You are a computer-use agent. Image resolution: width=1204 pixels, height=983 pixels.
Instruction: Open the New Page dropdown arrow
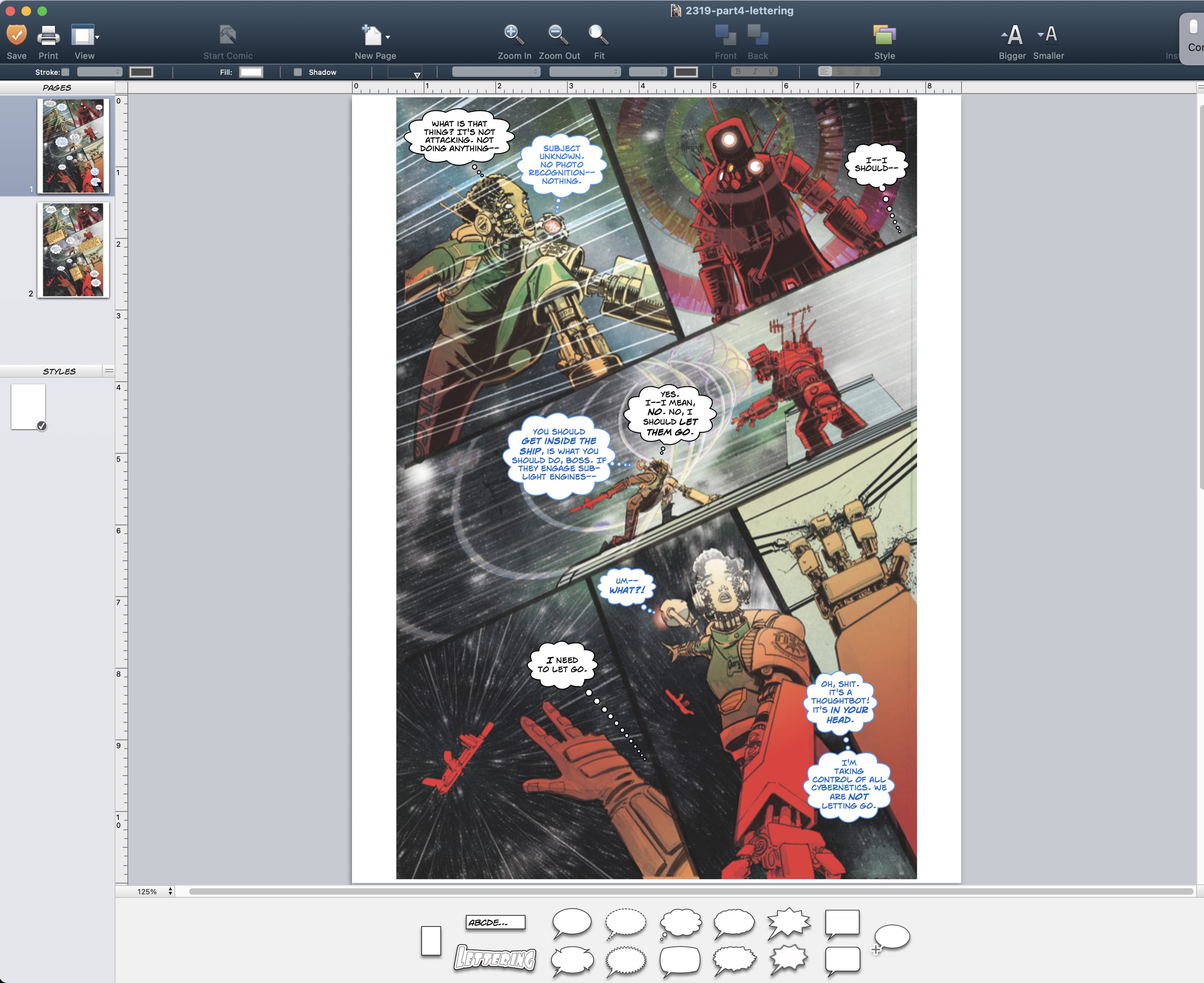pos(388,37)
